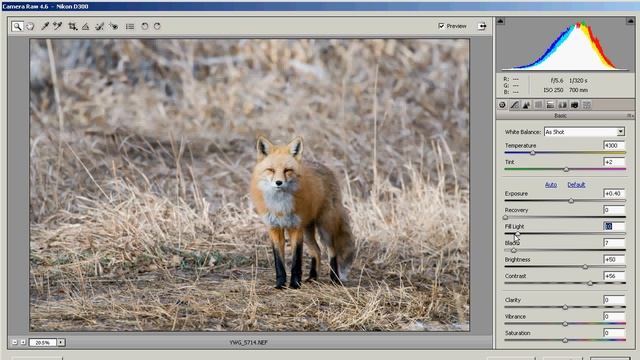640x360 pixels.
Task: Zoom out with the minus button
Action: [15, 342]
